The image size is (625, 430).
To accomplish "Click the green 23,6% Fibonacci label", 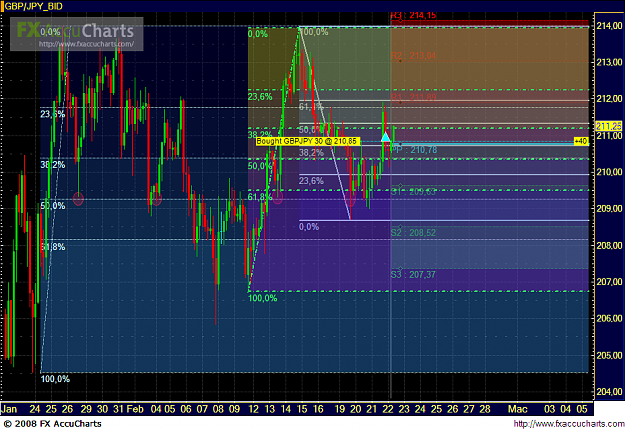I will [260, 97].
